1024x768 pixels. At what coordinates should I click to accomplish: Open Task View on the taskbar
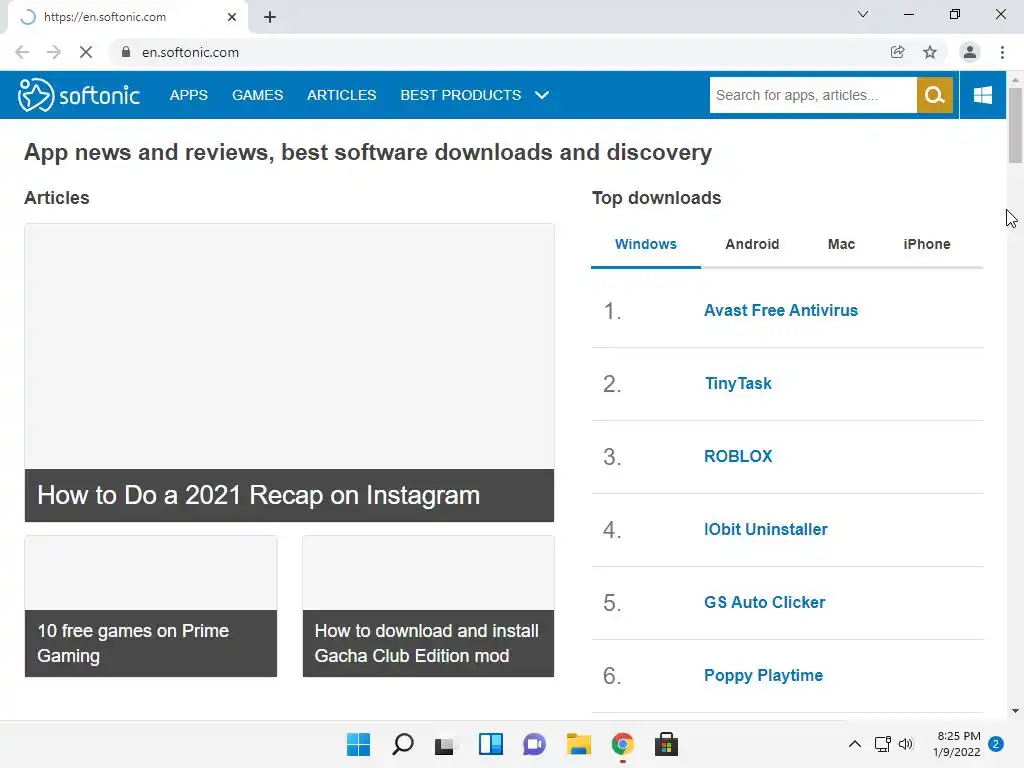point(445,744)
